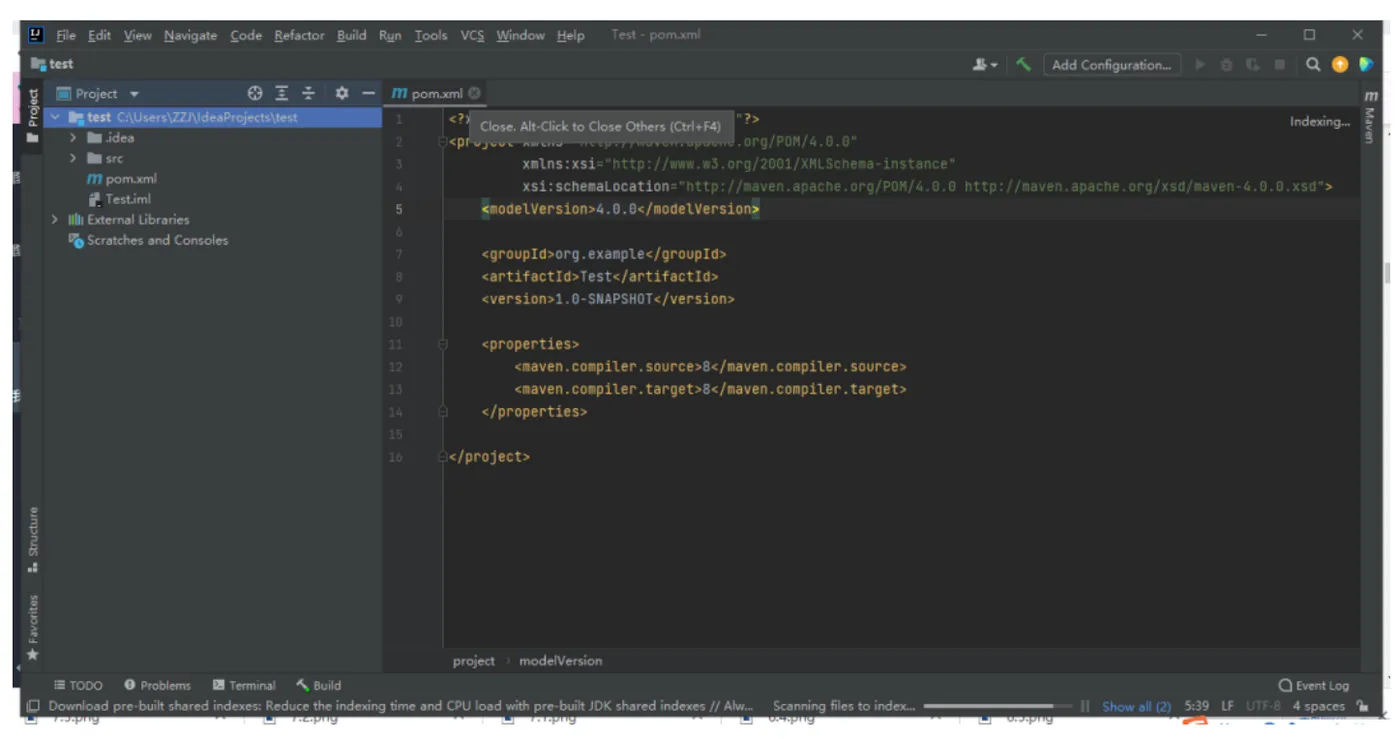Open the user account profile dropdown
The height and width of the screenshot is (739, 1400).
point(985,65)
